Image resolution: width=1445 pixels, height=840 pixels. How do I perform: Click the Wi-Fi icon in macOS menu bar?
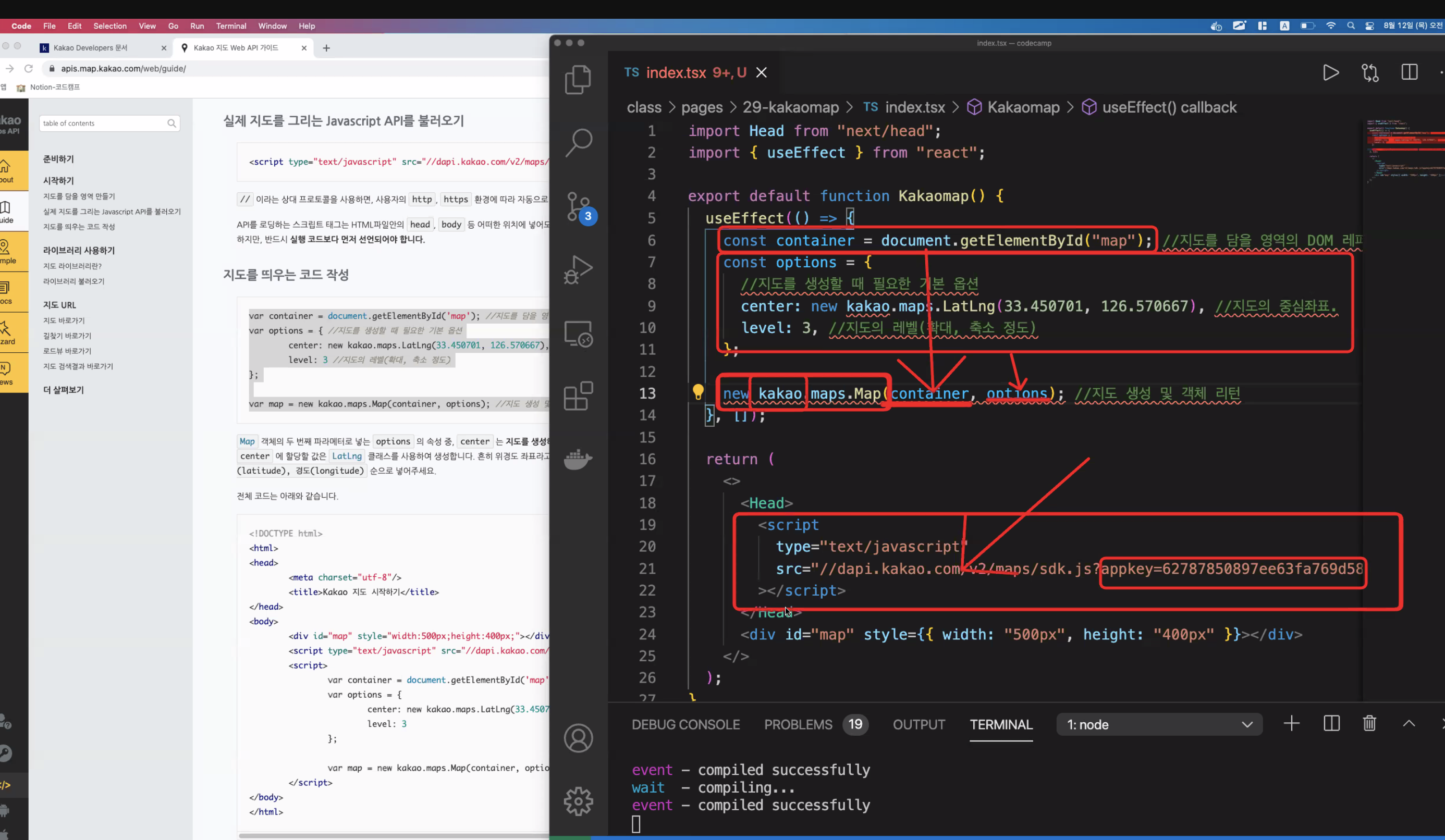1330,26
